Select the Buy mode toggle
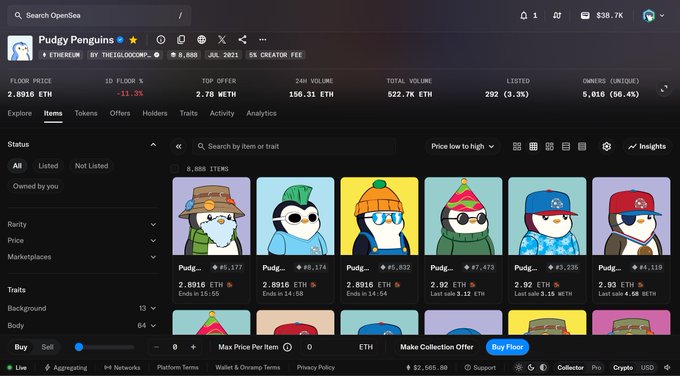The image size is (680, 376). [x=21, y=347]
